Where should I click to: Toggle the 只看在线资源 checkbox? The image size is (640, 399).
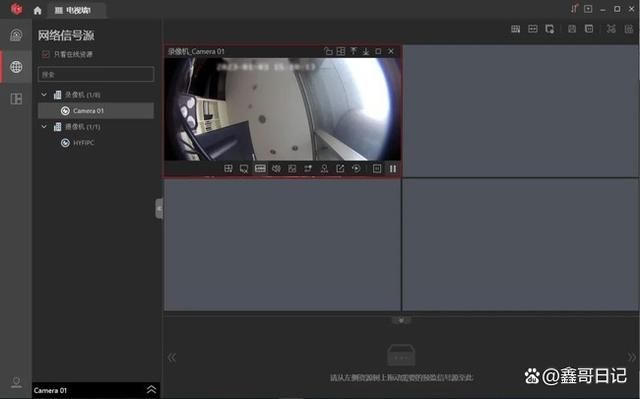(x=45, y=54)
